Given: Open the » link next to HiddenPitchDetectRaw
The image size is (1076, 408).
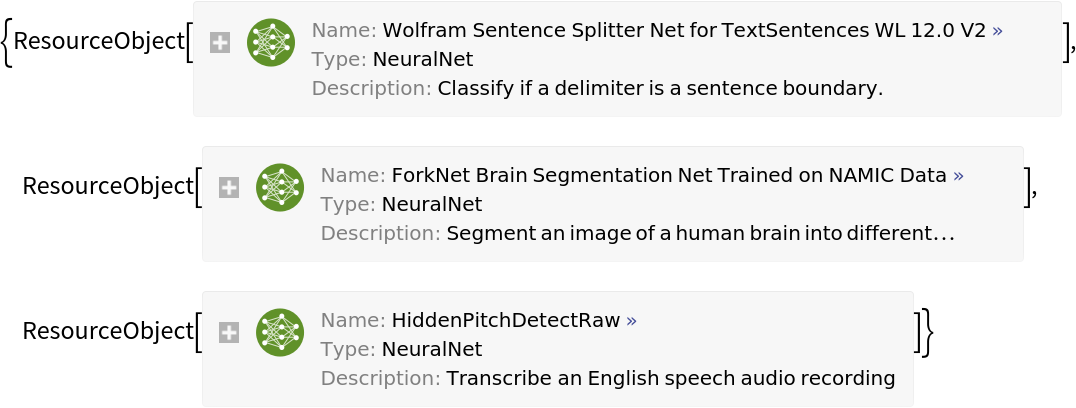Looking at the screenshot, I should [631, 321].
